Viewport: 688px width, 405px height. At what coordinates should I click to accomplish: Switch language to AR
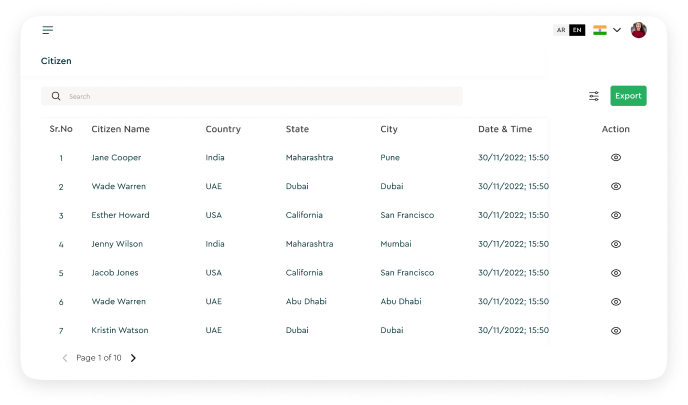(561, 30)
